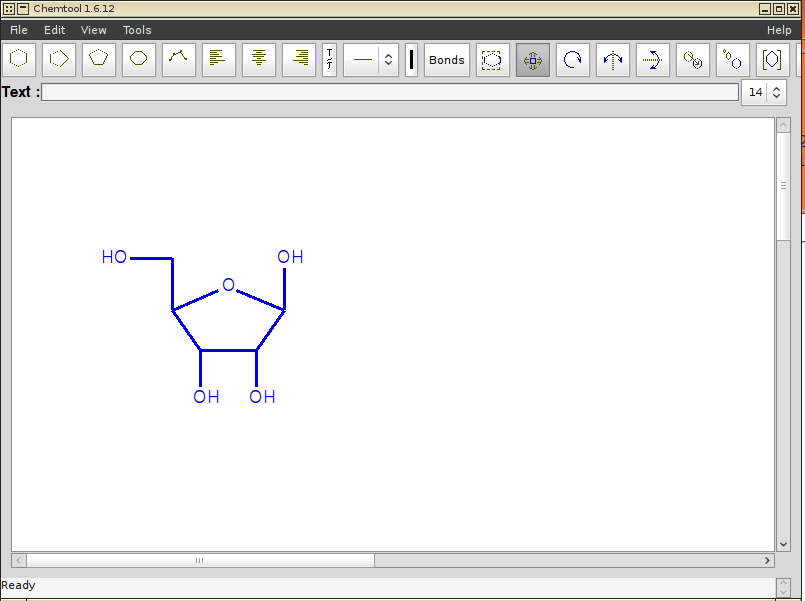
Task: Select right-aligned text tool
Action: pos(299,60)
